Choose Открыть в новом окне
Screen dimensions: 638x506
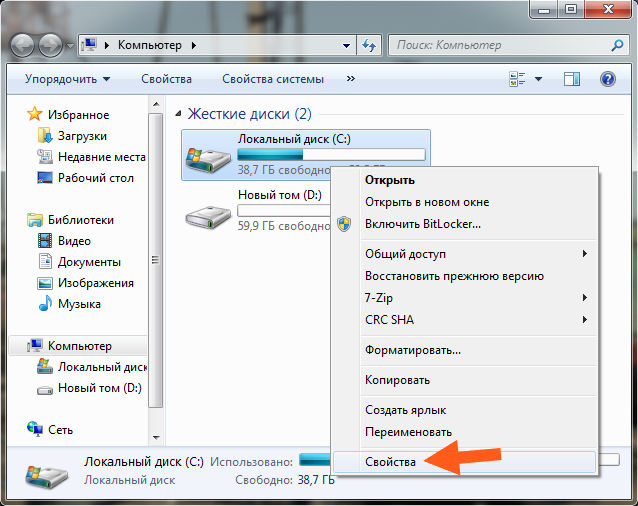pos(465,202)
